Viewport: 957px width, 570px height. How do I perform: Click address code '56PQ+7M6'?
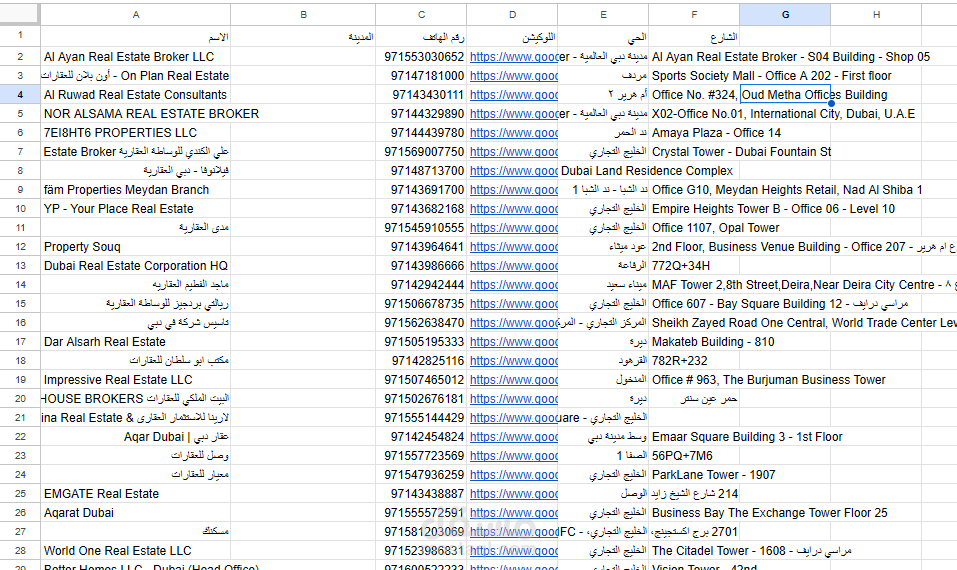pyautogui.click(x=682, y=456)
